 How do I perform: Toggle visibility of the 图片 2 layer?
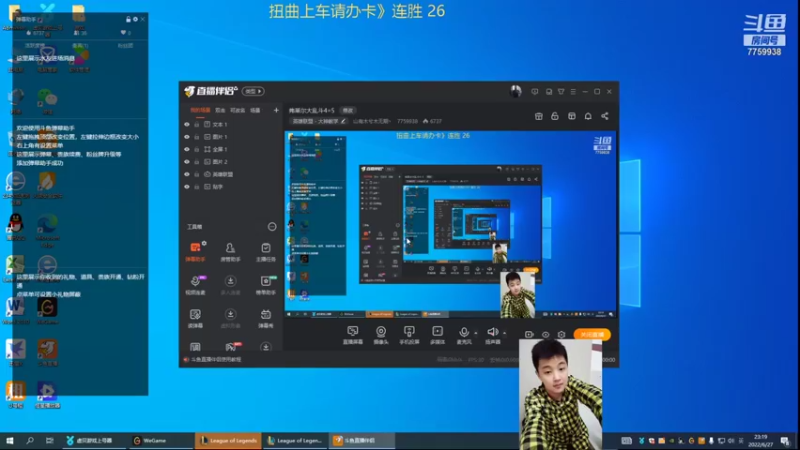[x=187, y=162]
